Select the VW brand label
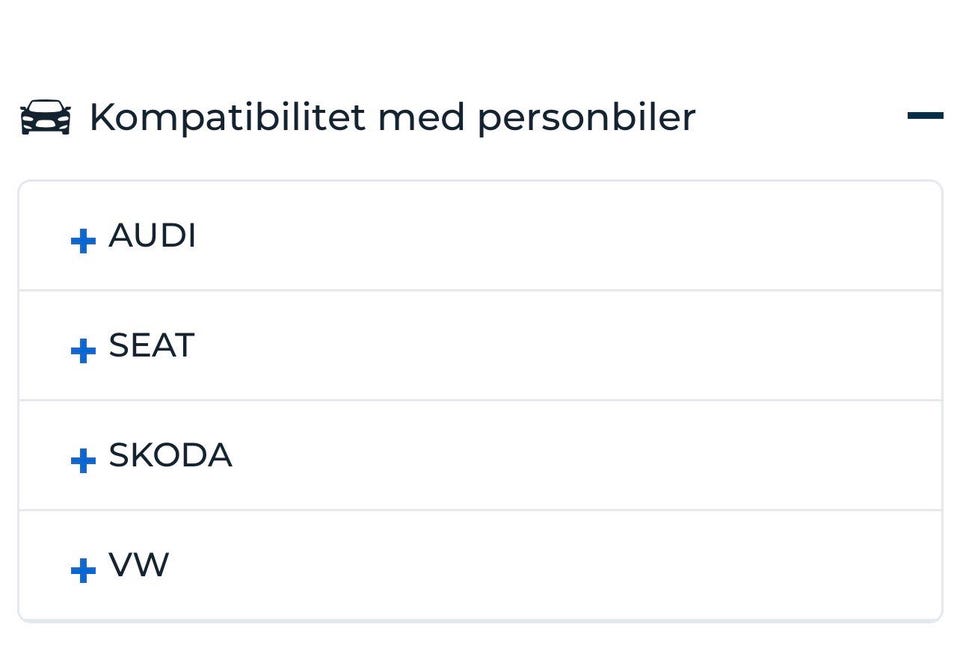The height and width of the screenshot is (654, 960). 139,566
